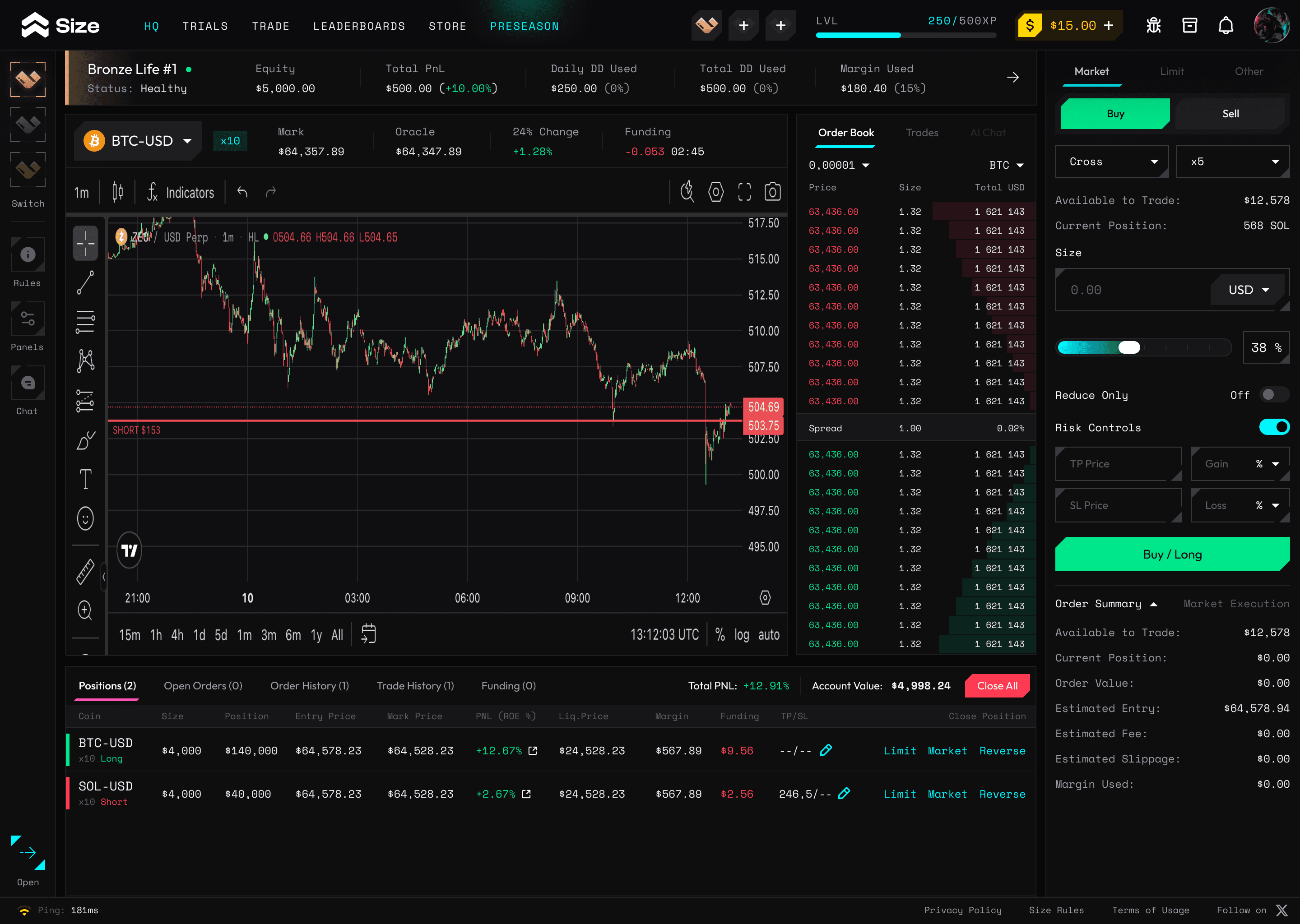Open the Privacy Policy link

pos(963,910)
